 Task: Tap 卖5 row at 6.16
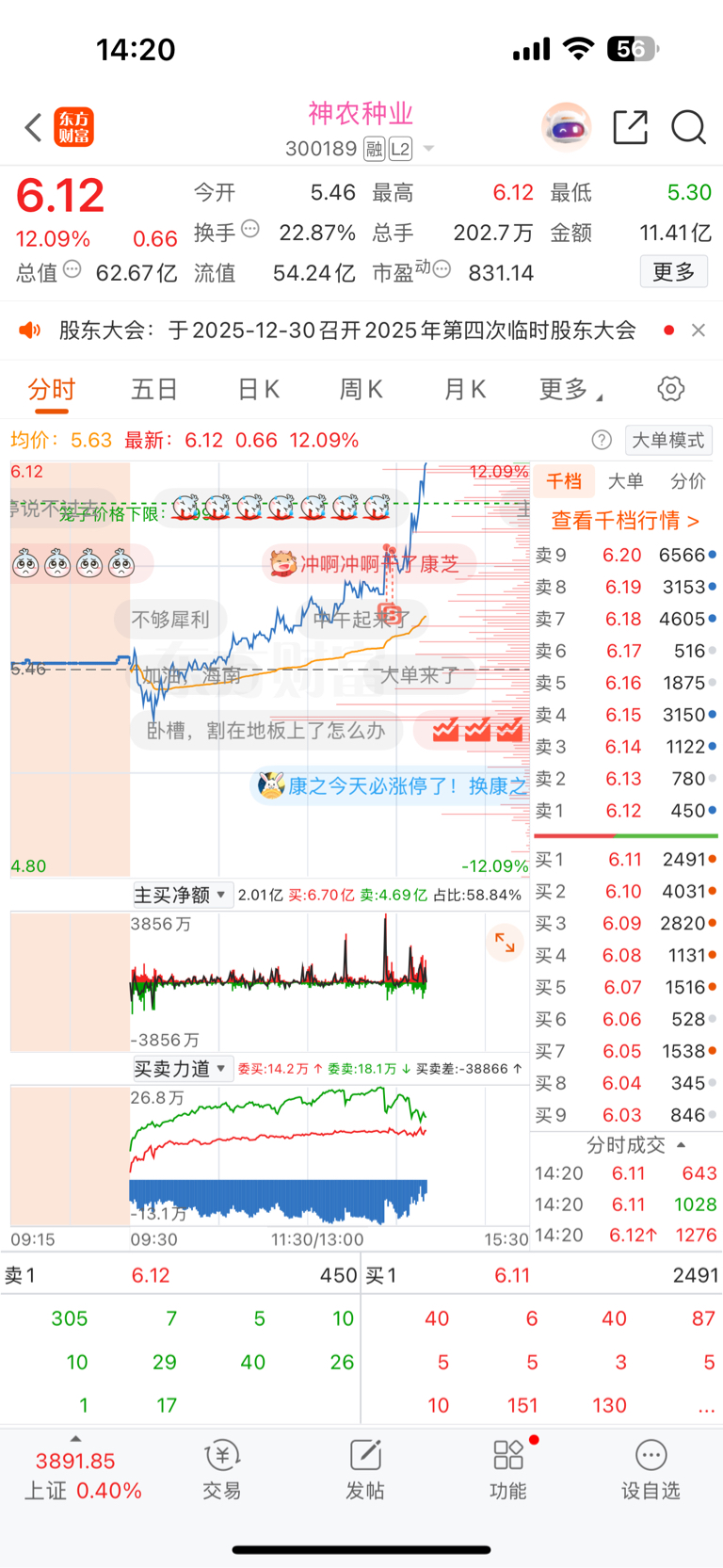(626, 683)
